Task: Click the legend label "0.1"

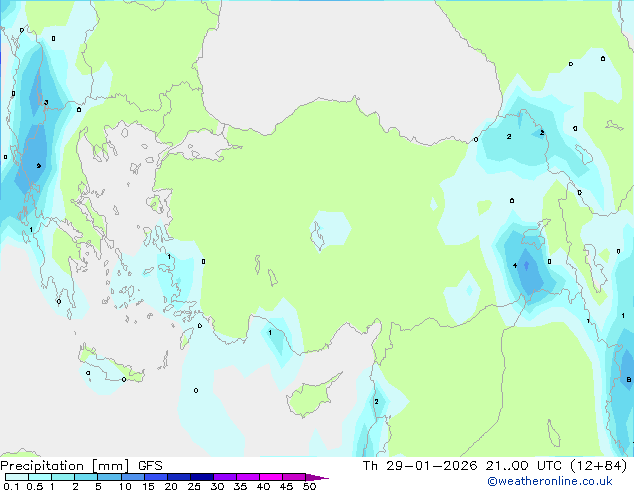Action: [x=11, y=486]
